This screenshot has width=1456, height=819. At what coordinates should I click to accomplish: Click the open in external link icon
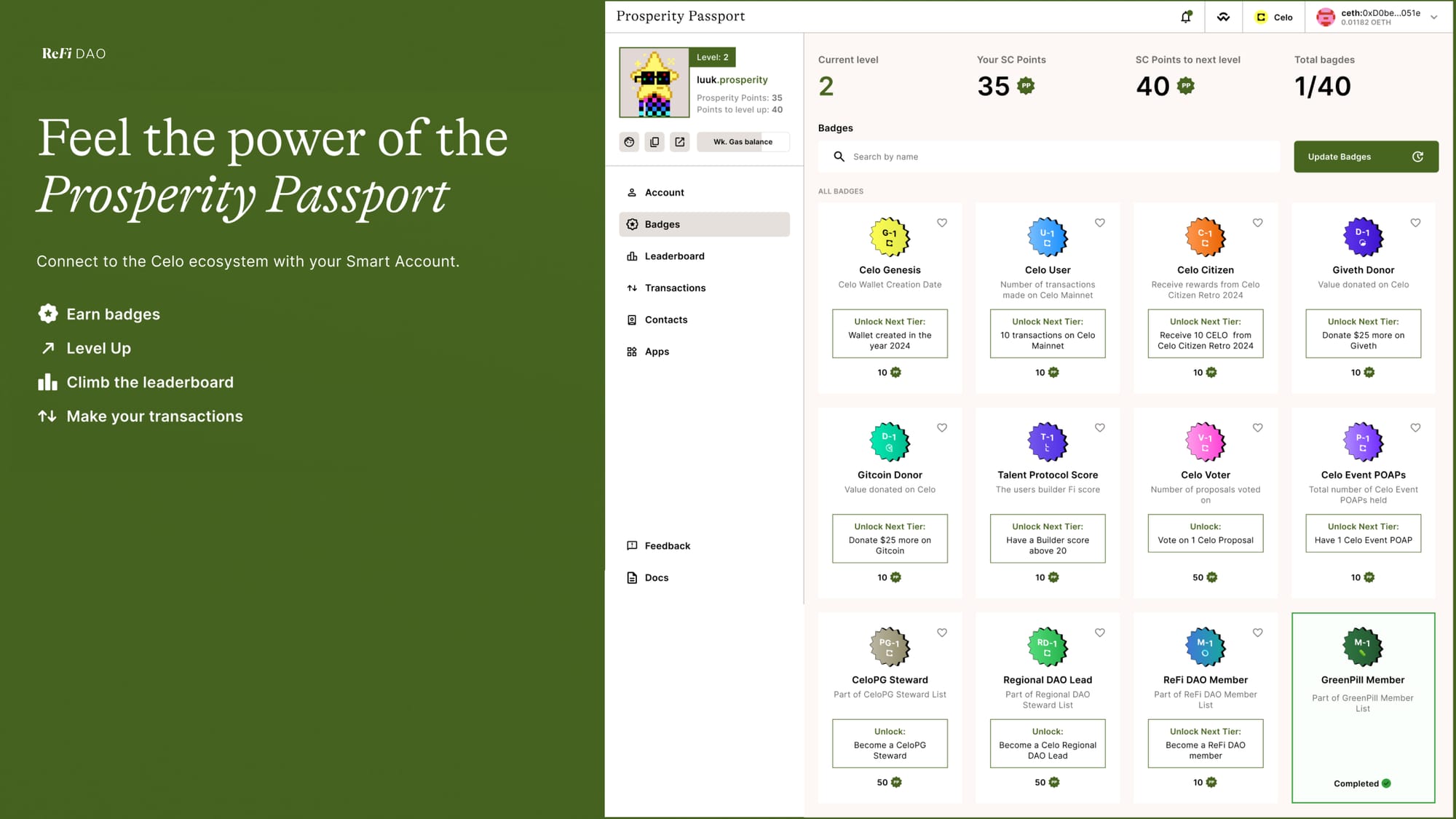[679, 142]
